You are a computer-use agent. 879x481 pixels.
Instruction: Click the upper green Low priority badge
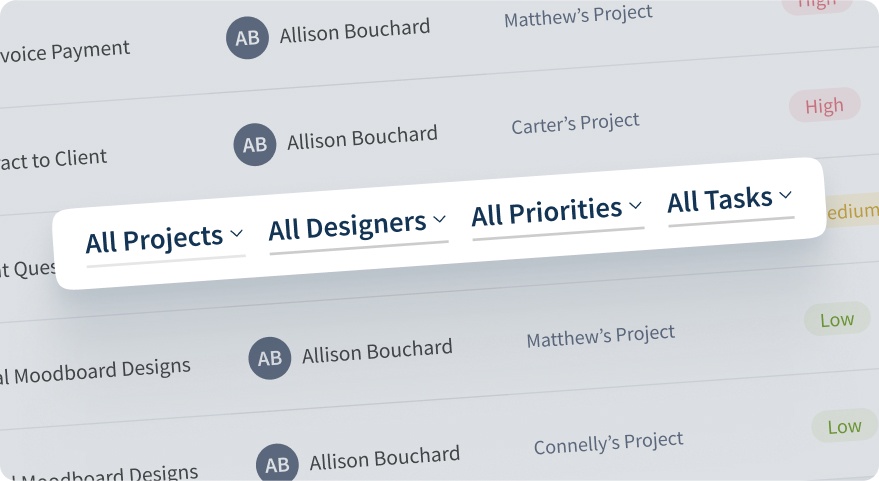pyautogui.click(x=837, y=320)
